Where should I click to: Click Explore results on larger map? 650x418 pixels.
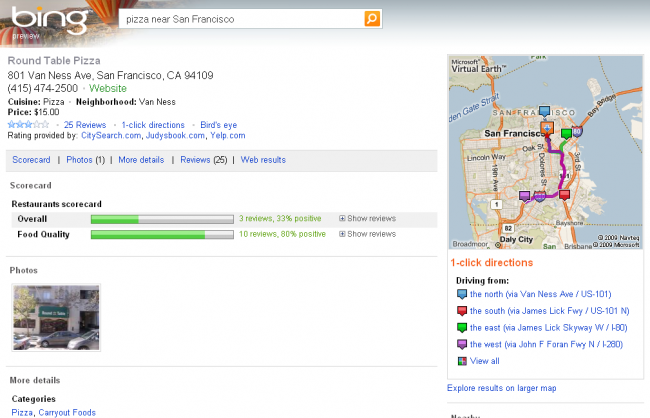tap(502, 388)
